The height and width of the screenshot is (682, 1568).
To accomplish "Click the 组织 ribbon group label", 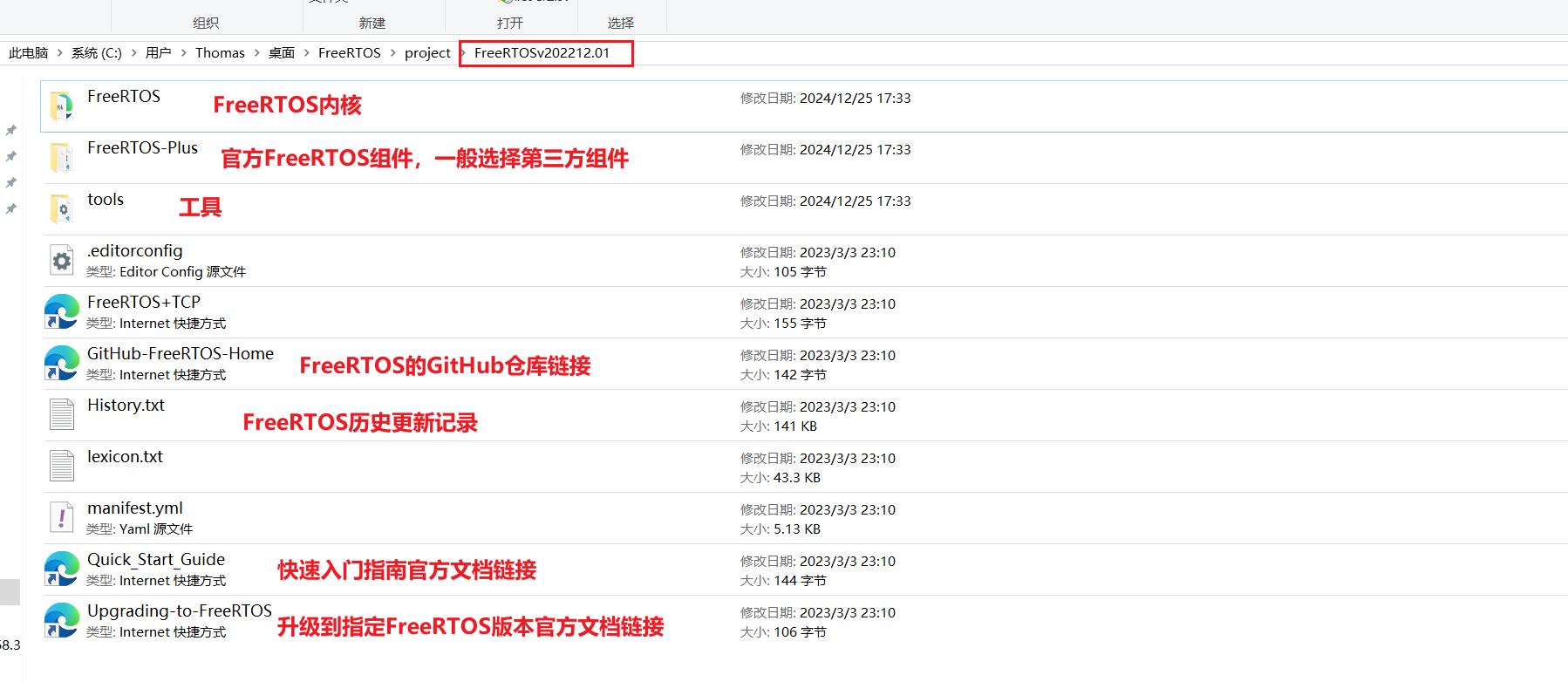I will (x=206, y=24).
